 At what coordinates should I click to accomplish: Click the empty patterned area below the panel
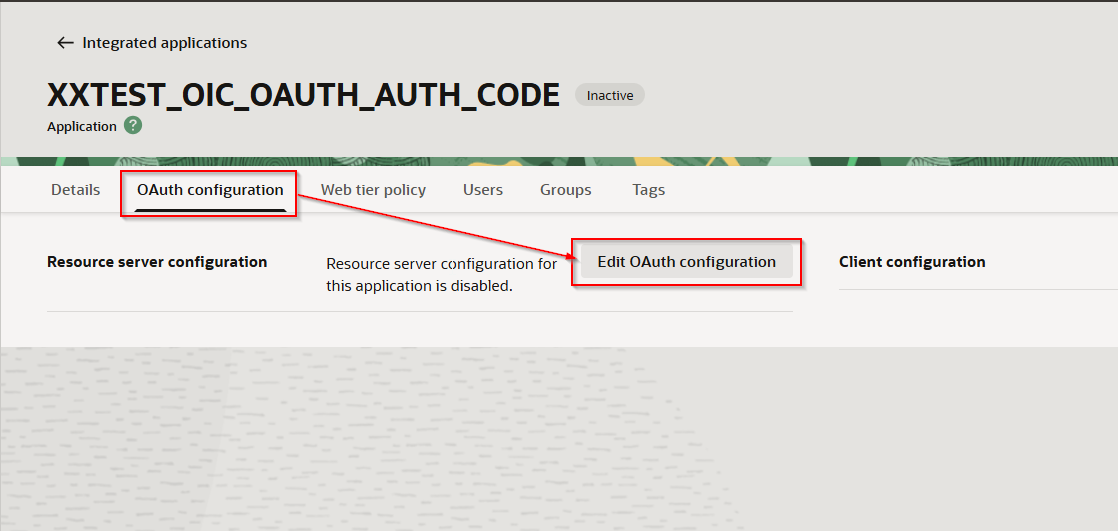click(x=560, y=440)
